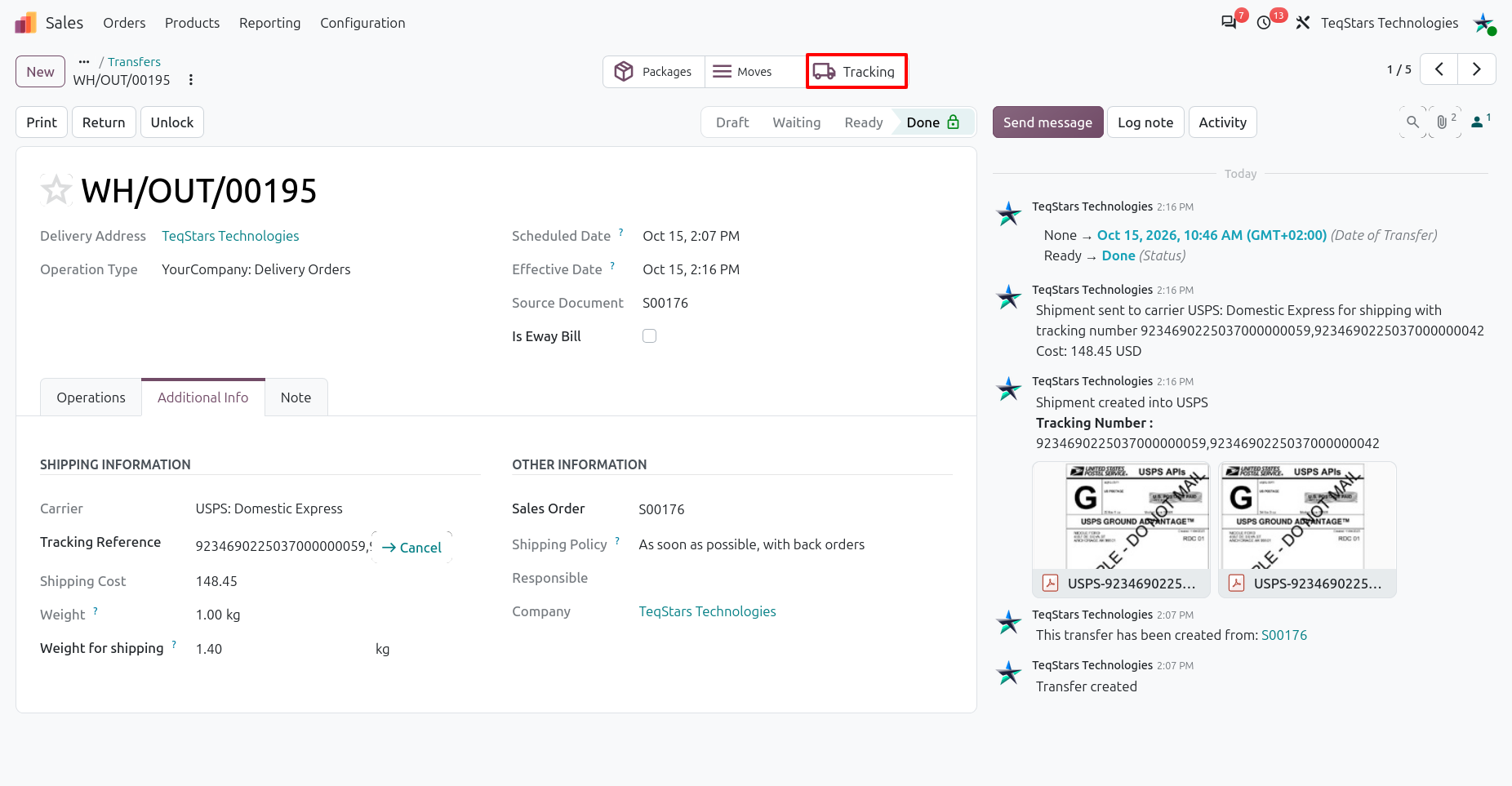1512x786 pixels.
Task: Show followers person icon
Action: (x=1480, y=122)
